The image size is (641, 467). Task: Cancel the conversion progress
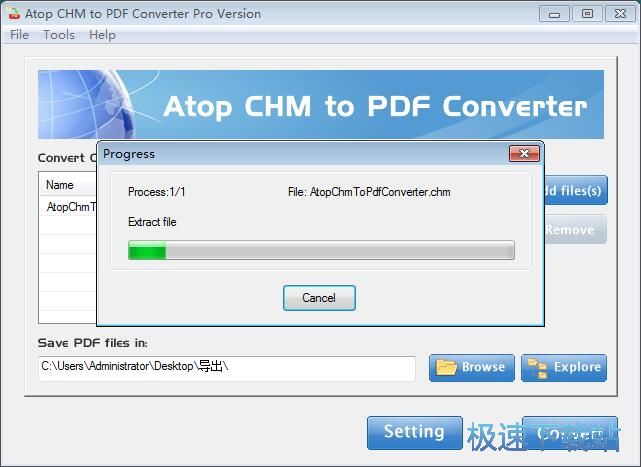click(319, 298)
